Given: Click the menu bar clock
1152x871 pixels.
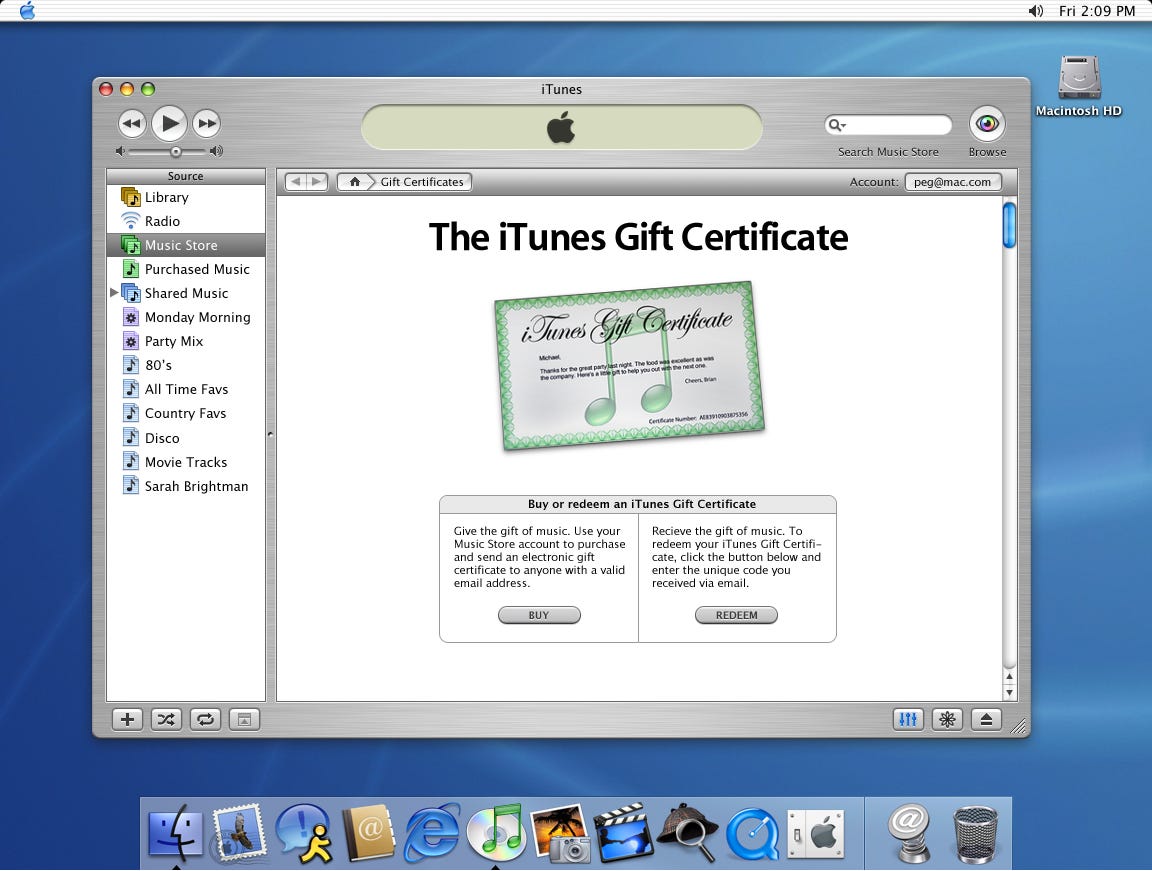Looking at the screenshot, I should coord(1097,10).
